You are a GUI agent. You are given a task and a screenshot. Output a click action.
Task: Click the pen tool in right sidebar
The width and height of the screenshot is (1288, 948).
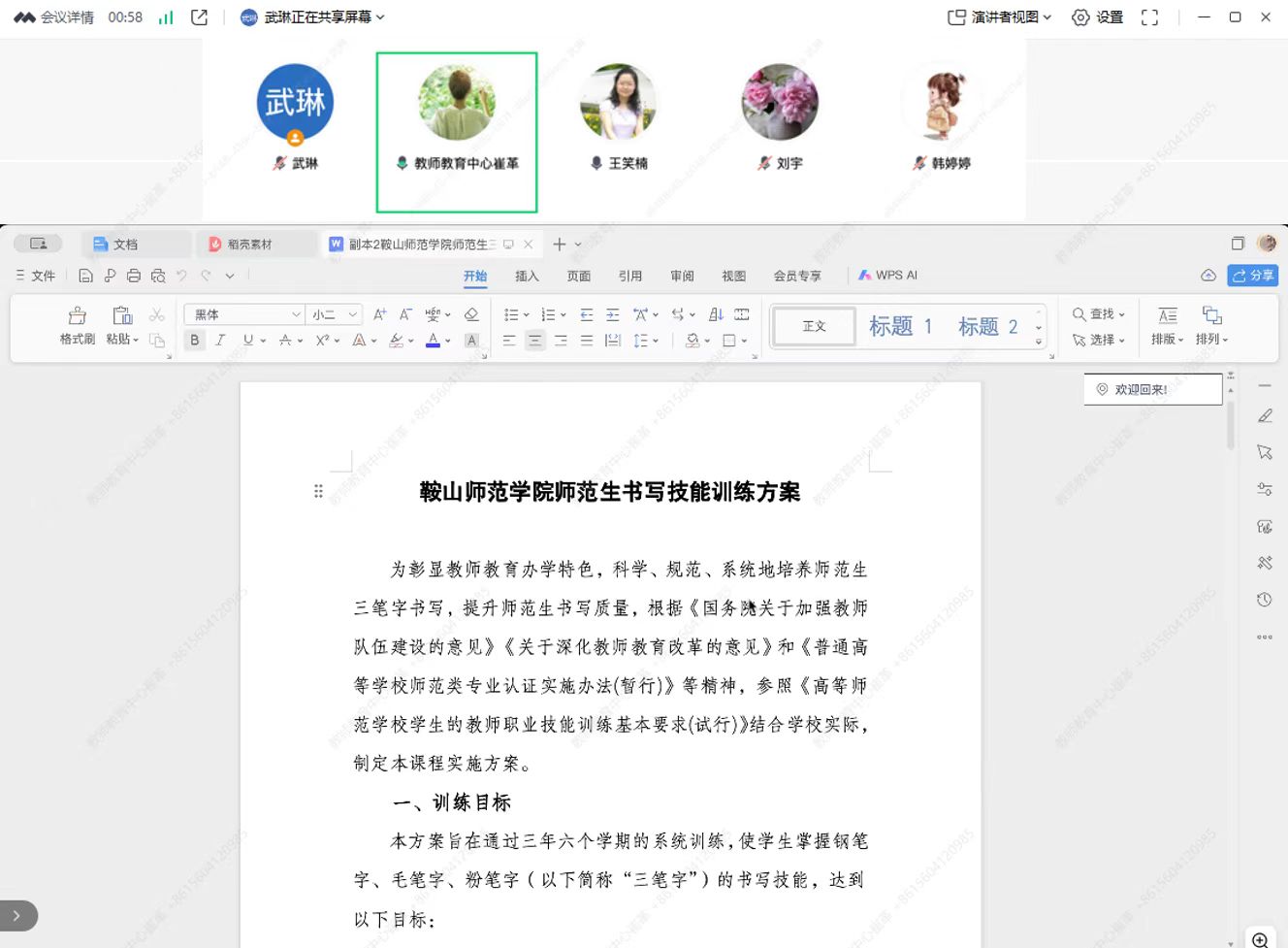[1265, 416]
